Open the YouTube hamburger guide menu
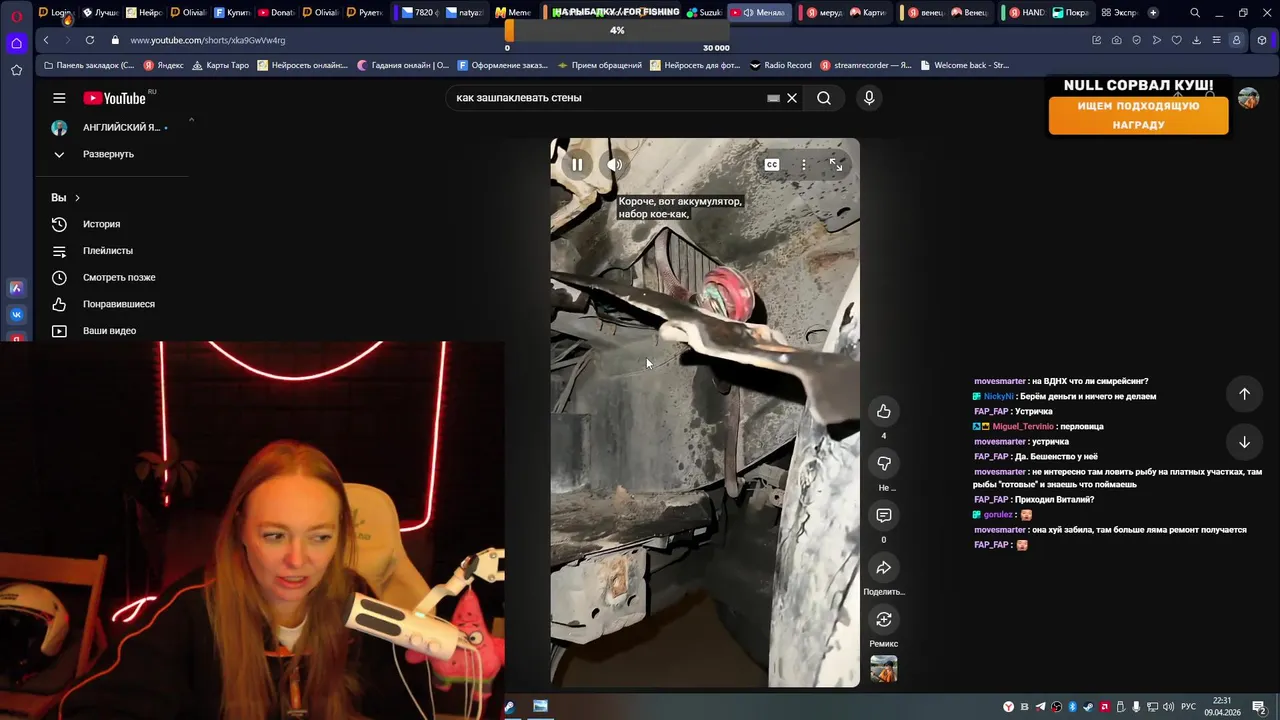1280x720 pixels. coord(59,98)
